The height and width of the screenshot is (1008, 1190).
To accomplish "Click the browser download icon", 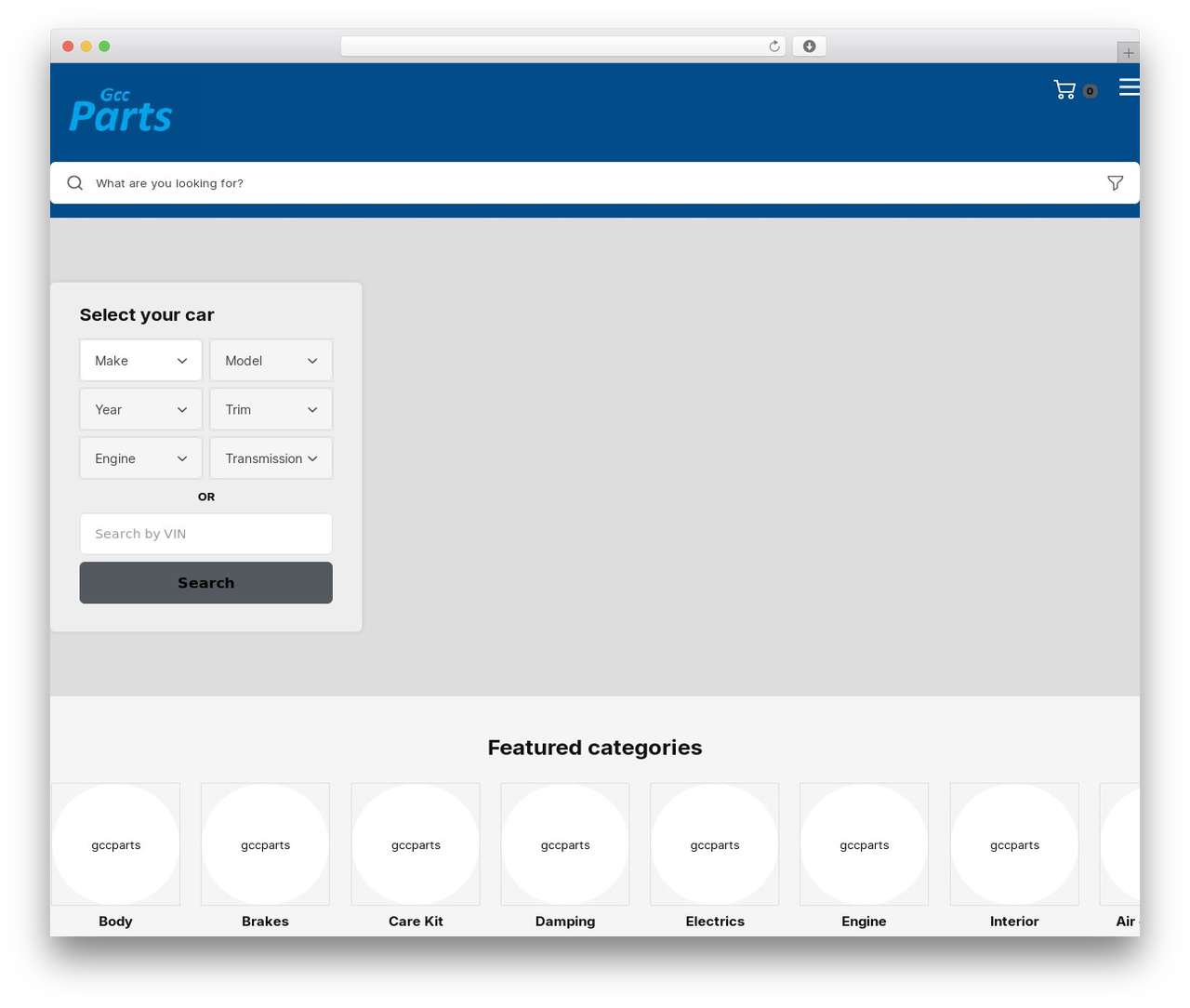I will pos(810,46).
